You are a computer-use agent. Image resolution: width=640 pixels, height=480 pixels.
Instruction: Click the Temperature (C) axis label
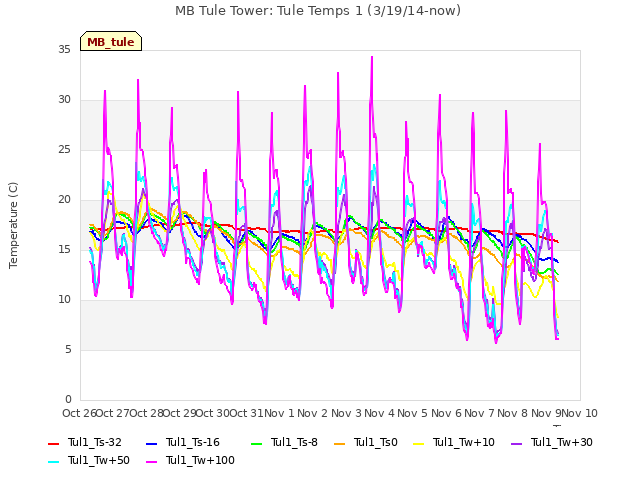pyautogui.click(x=13, y=225)
